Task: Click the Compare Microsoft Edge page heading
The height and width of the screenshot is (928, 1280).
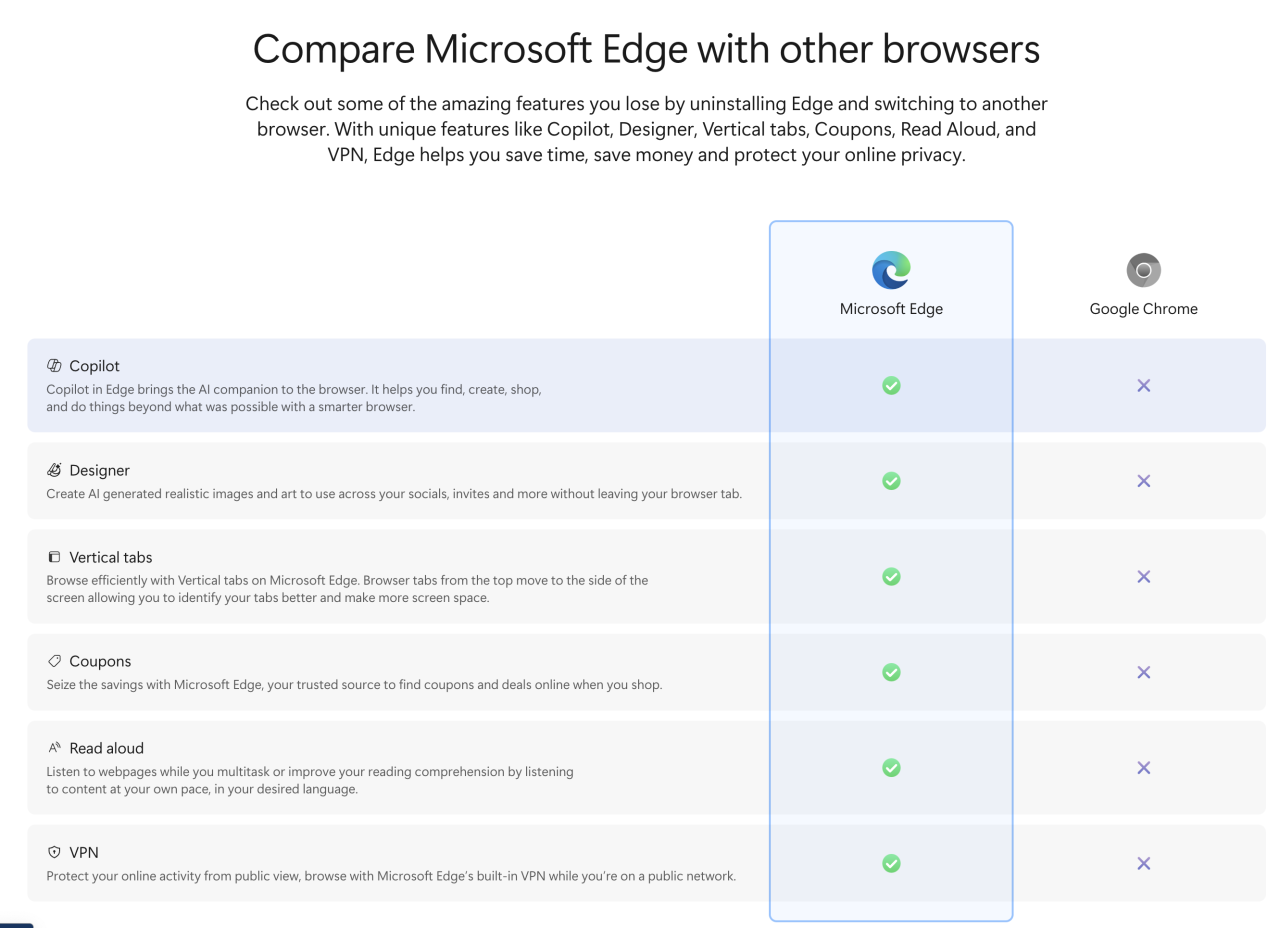Action: pyautogui.click(x=646, y=49)
